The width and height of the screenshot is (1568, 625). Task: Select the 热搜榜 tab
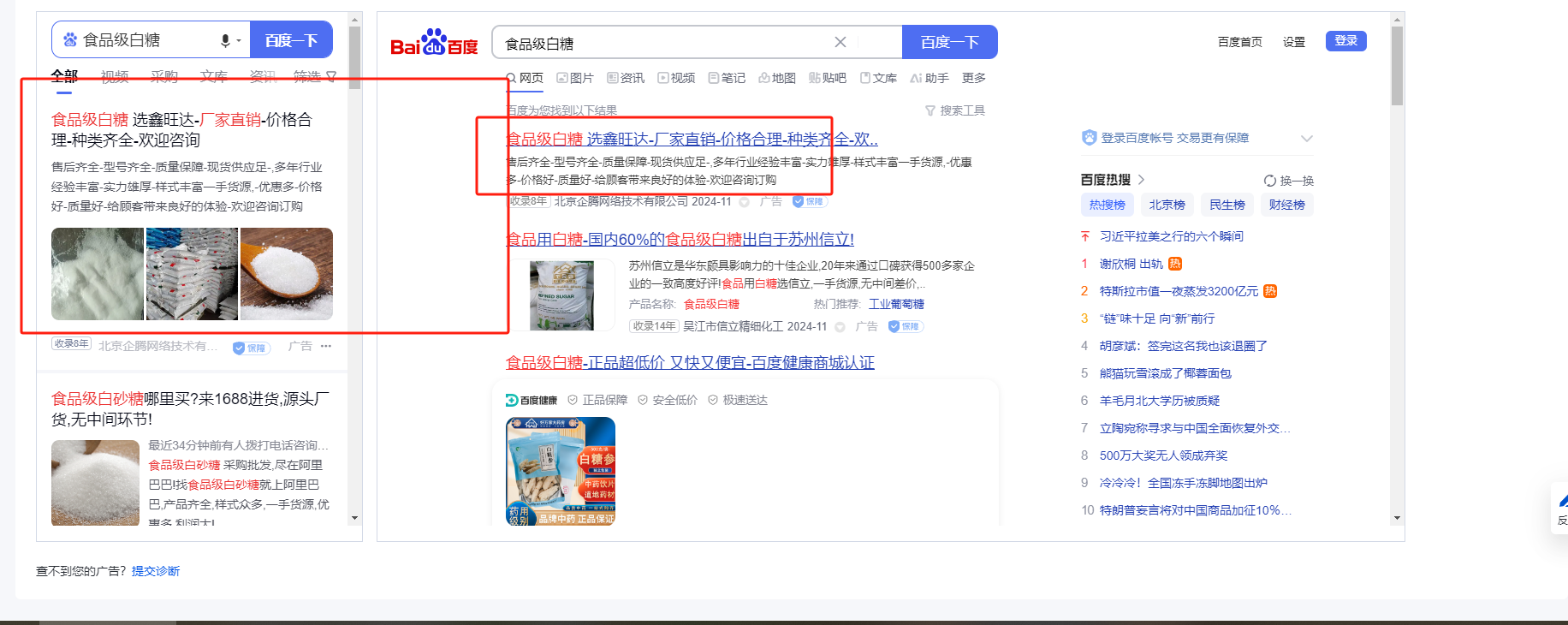(1108, 205)
